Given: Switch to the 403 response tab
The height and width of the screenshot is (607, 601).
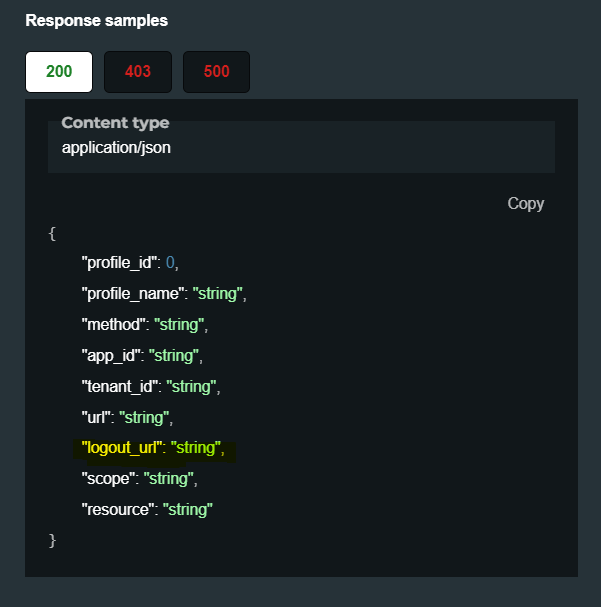Looking at the screenshot, I should tap(138, 72).
